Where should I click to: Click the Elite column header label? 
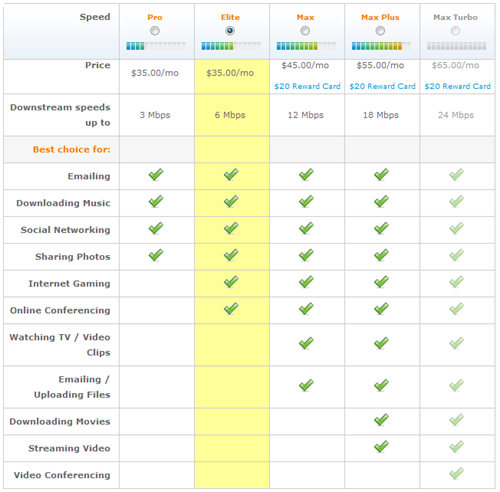tap(230, 17)
